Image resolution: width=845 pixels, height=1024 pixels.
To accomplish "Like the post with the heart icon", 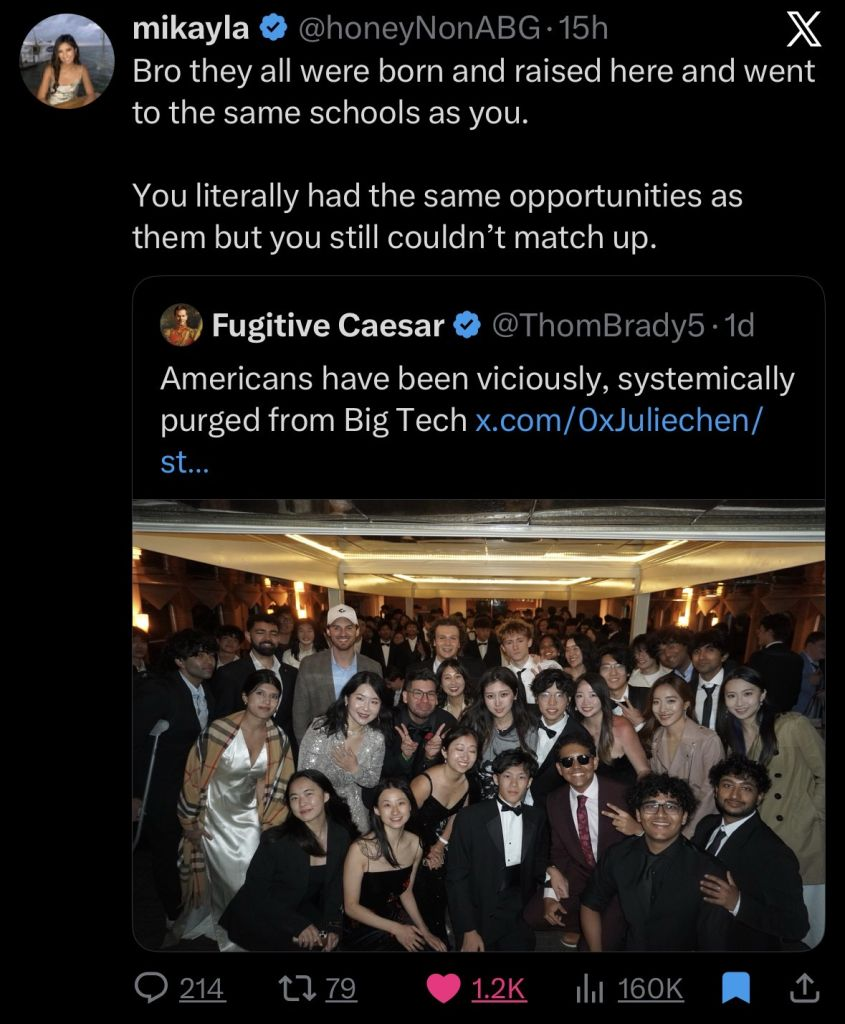I will coord(443,989).
